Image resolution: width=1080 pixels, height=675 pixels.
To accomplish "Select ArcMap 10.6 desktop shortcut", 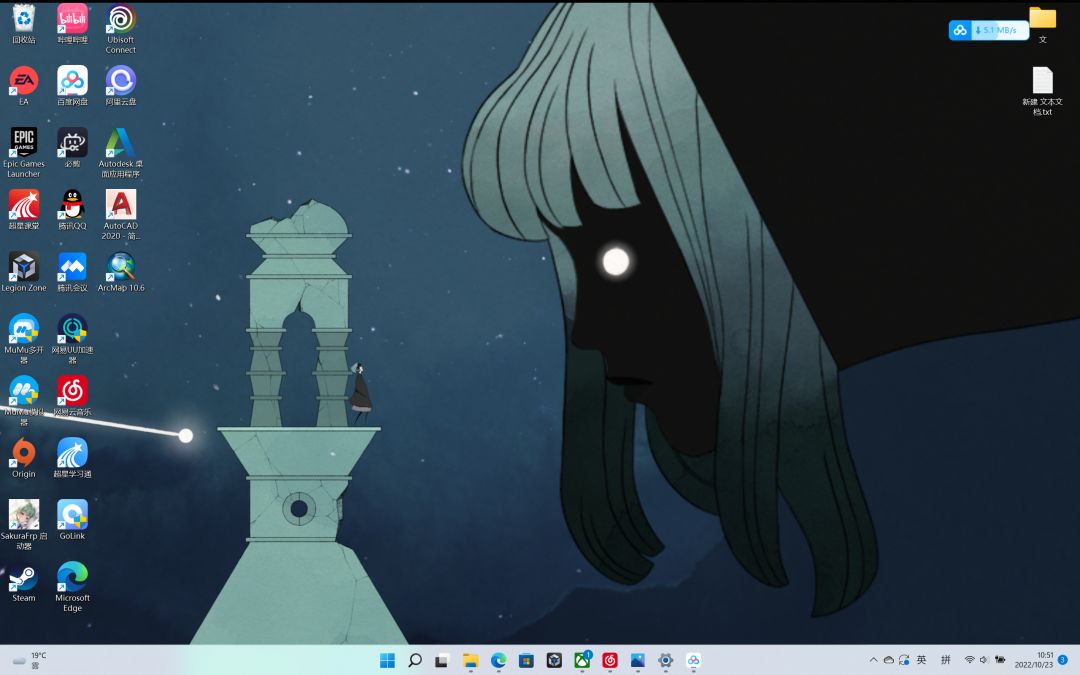I will coord(121,272).
